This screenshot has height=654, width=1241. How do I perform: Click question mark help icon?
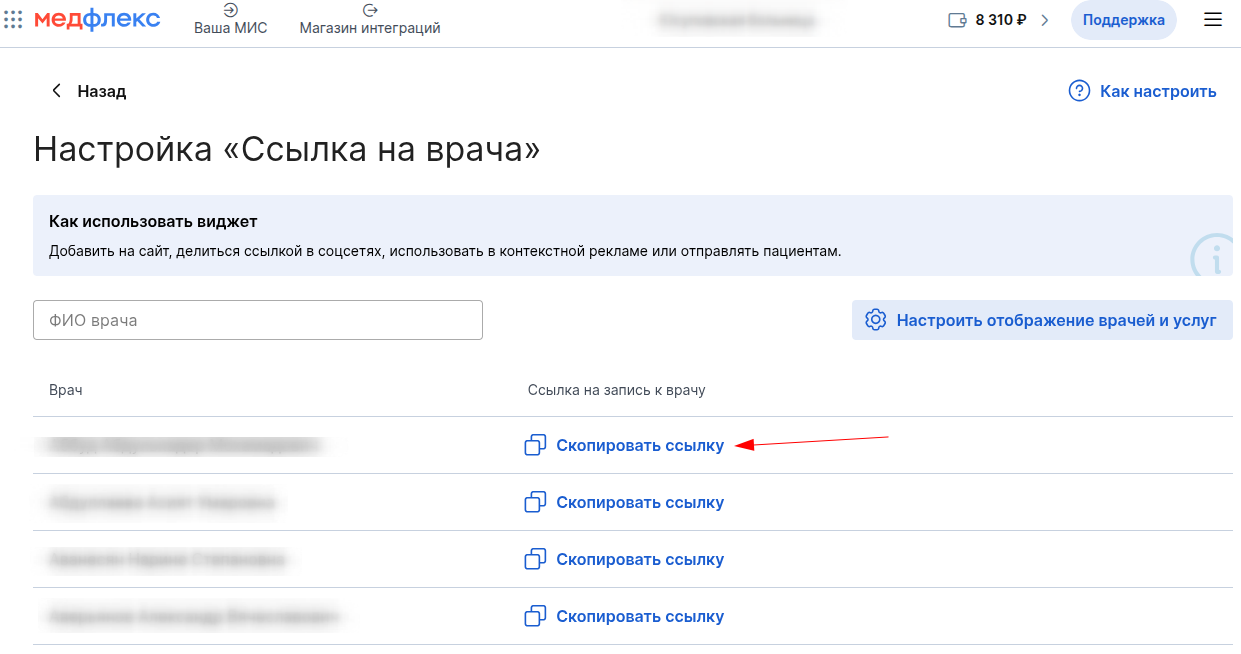[1079, 91]
